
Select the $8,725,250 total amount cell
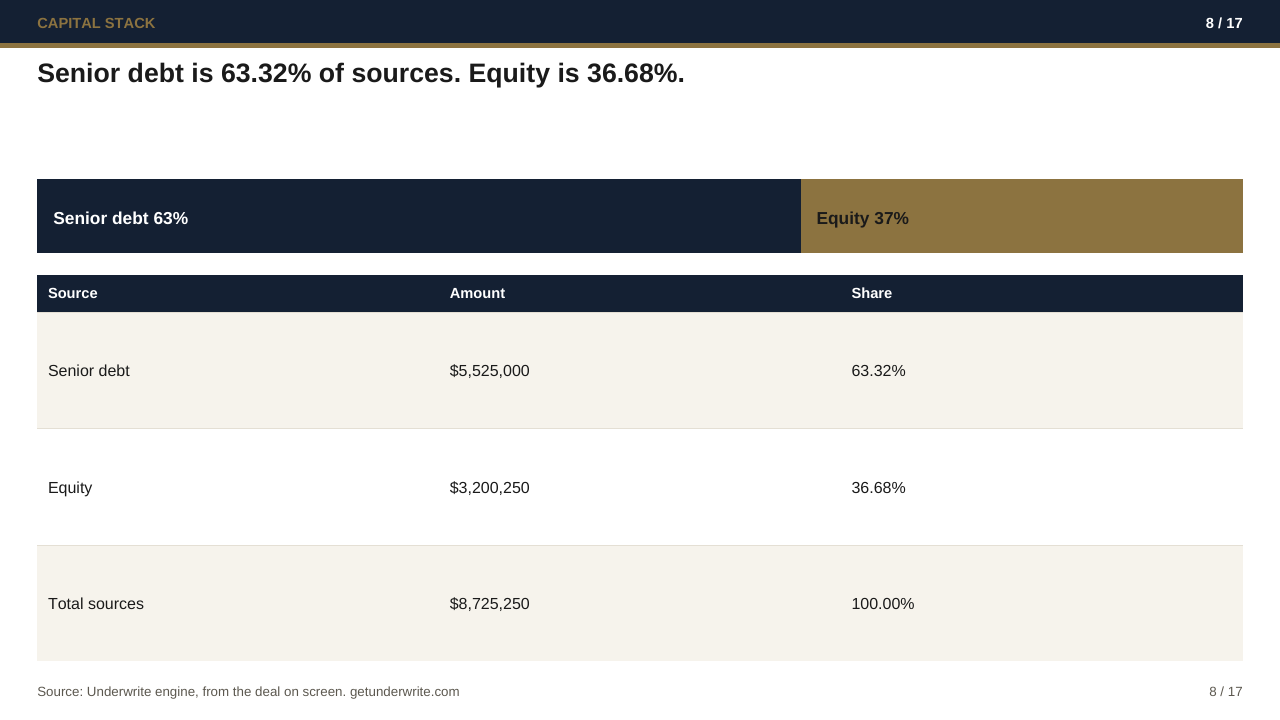click(489, 604)
